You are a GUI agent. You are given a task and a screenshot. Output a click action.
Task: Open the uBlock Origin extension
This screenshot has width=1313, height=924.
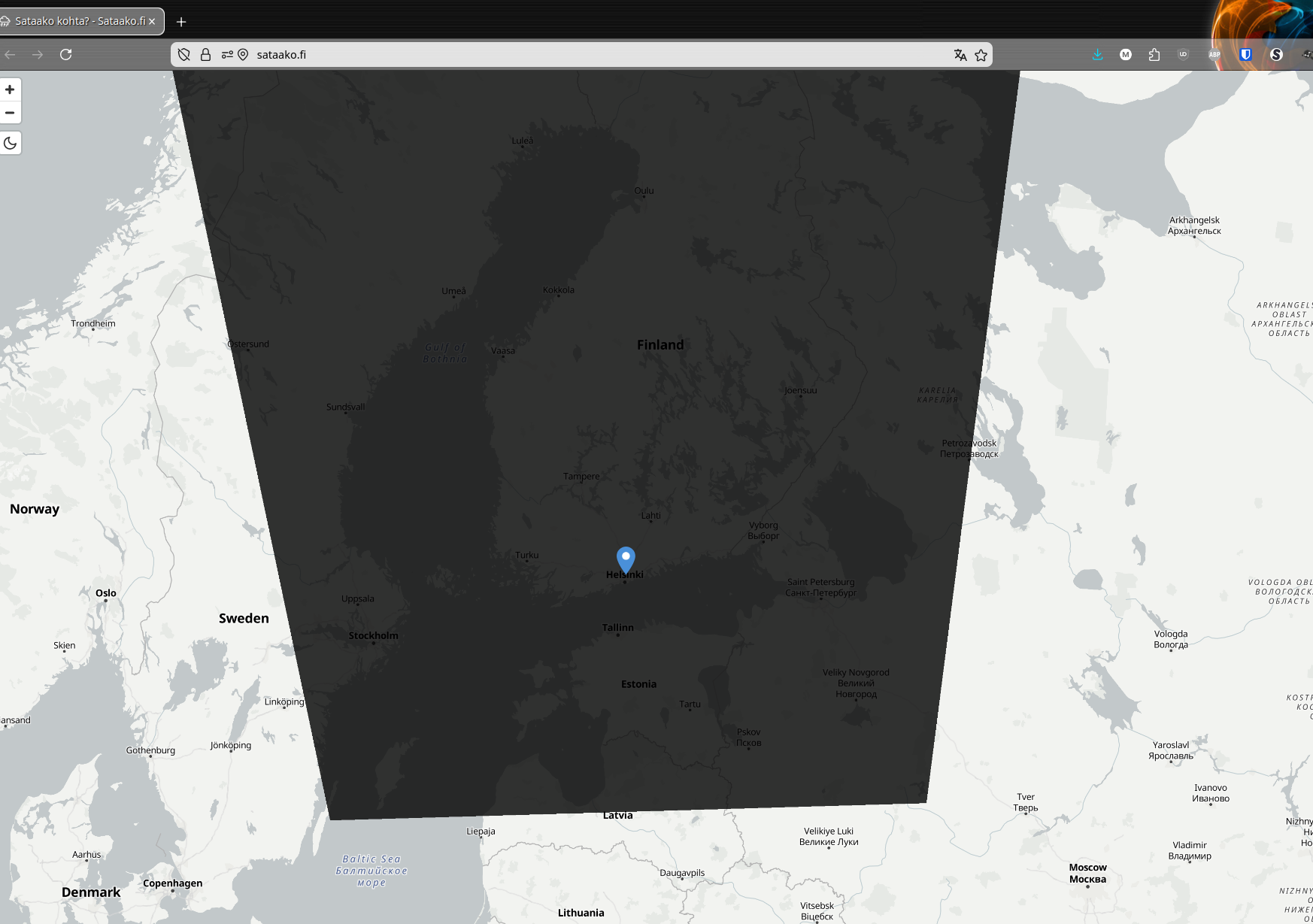[x=1183, y=54]
